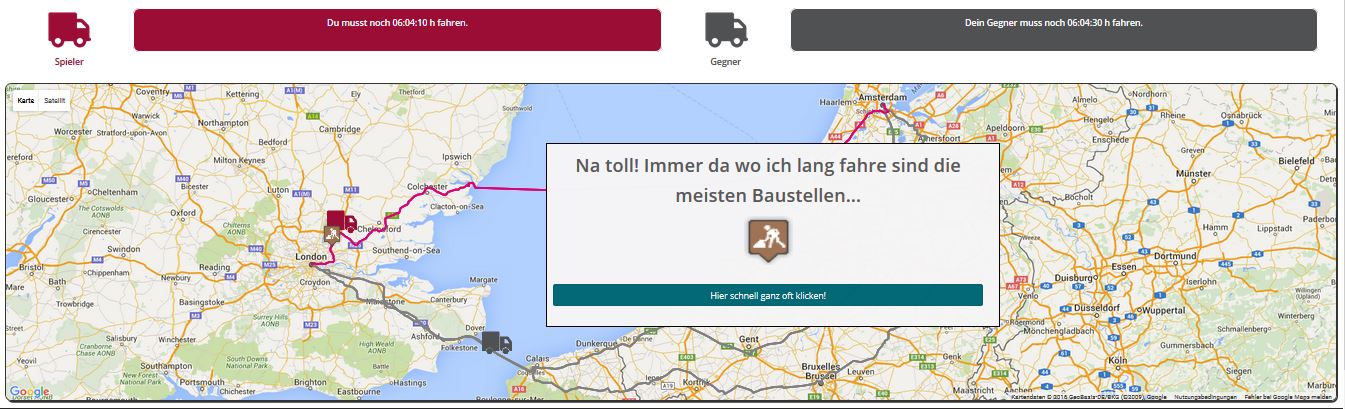Click the 'Spieler' label
This screenshot has height=409, width=1345.
[69, 62]
